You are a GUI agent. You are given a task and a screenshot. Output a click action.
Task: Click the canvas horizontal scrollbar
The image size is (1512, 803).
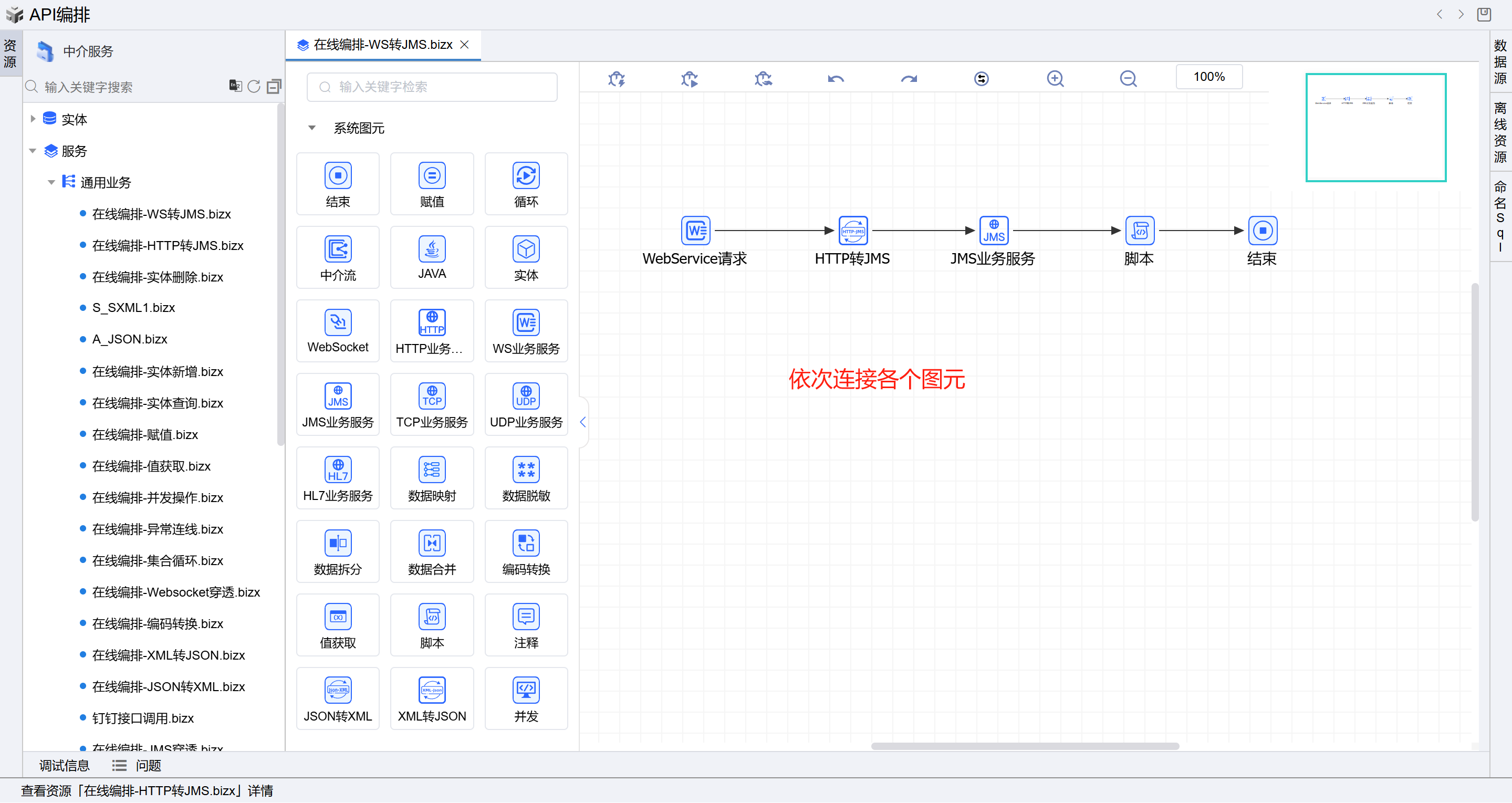[1024, 746]
